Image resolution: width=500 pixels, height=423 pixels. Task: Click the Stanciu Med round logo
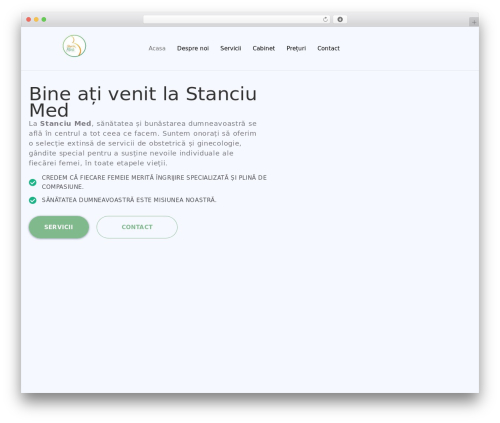[74, 46]
